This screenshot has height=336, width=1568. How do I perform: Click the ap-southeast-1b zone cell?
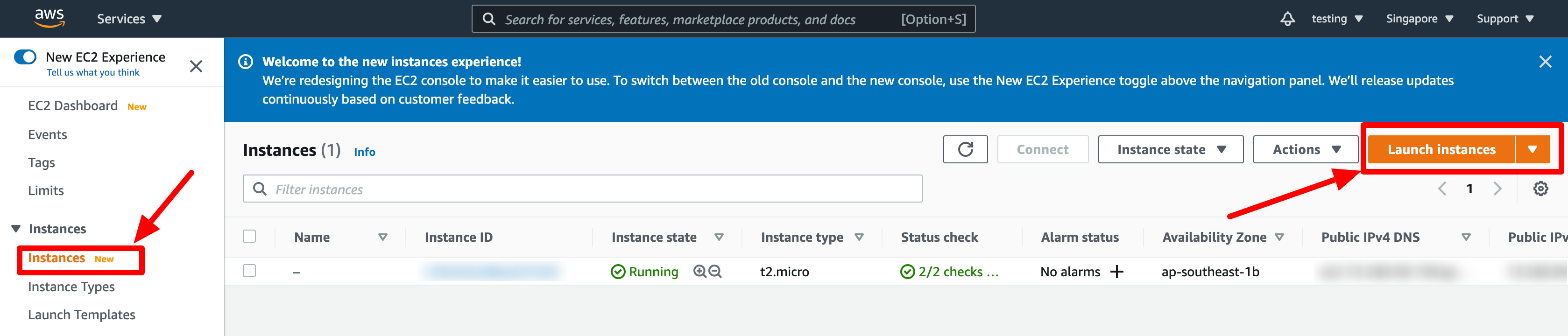(1210, 272)
